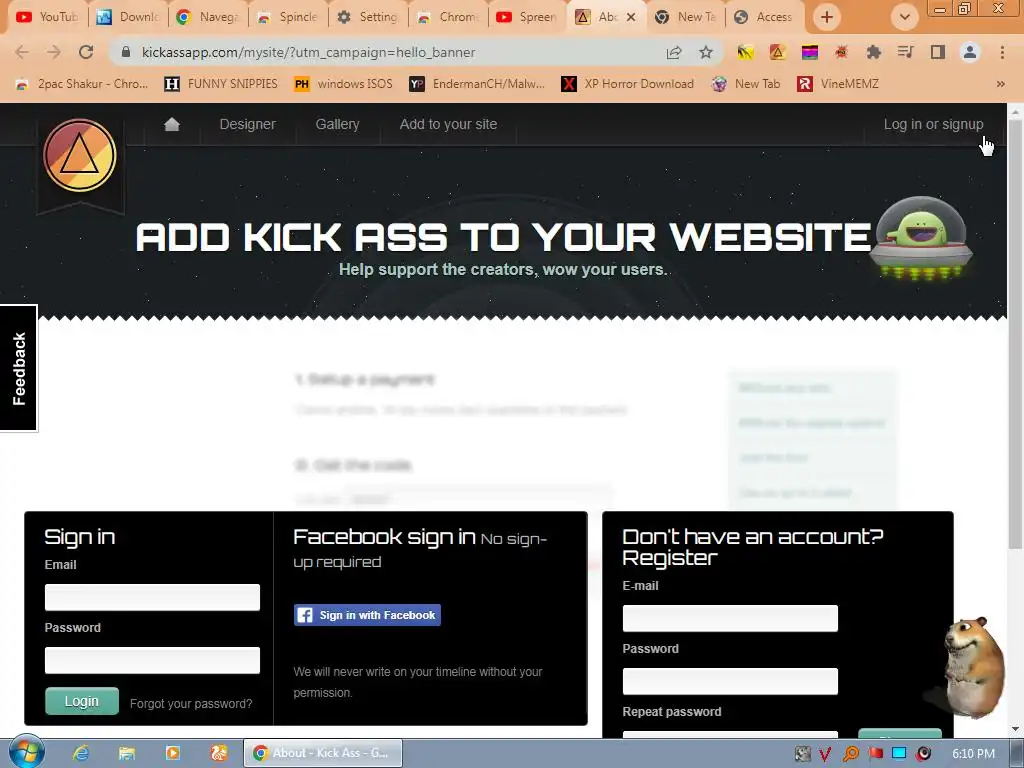This screenshot has width=1024, height=768.
Task: Toggle the browser side panel icon
Action: click(938, 52)
